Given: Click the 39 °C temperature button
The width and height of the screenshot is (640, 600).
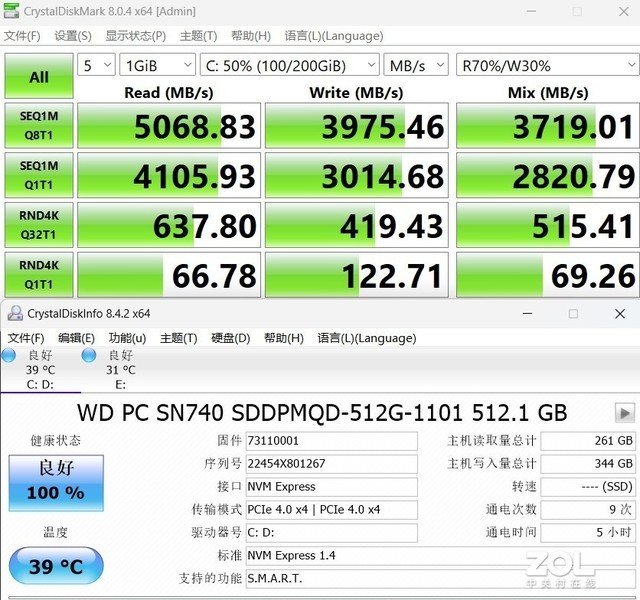Looking at the screenshot, I should click(x=56, y=566).
